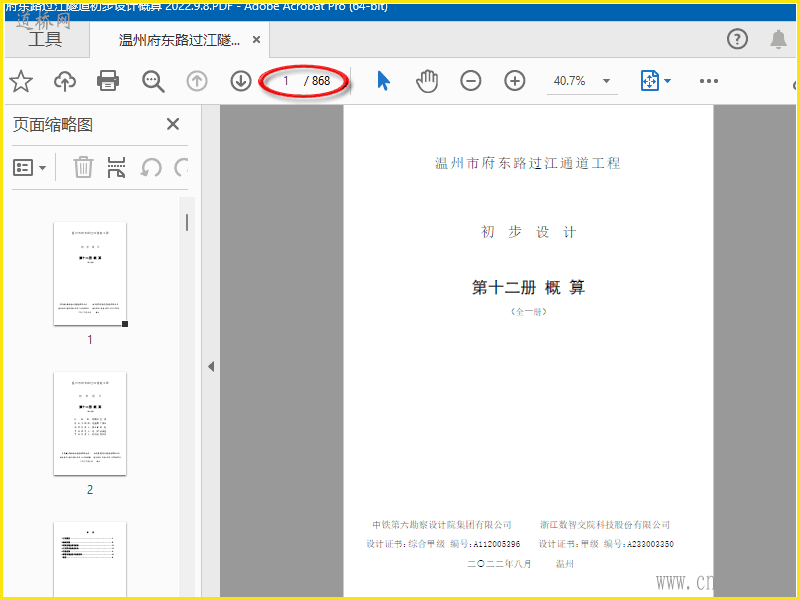
Task: Print the document with printer icon
Action: (108, 81)
